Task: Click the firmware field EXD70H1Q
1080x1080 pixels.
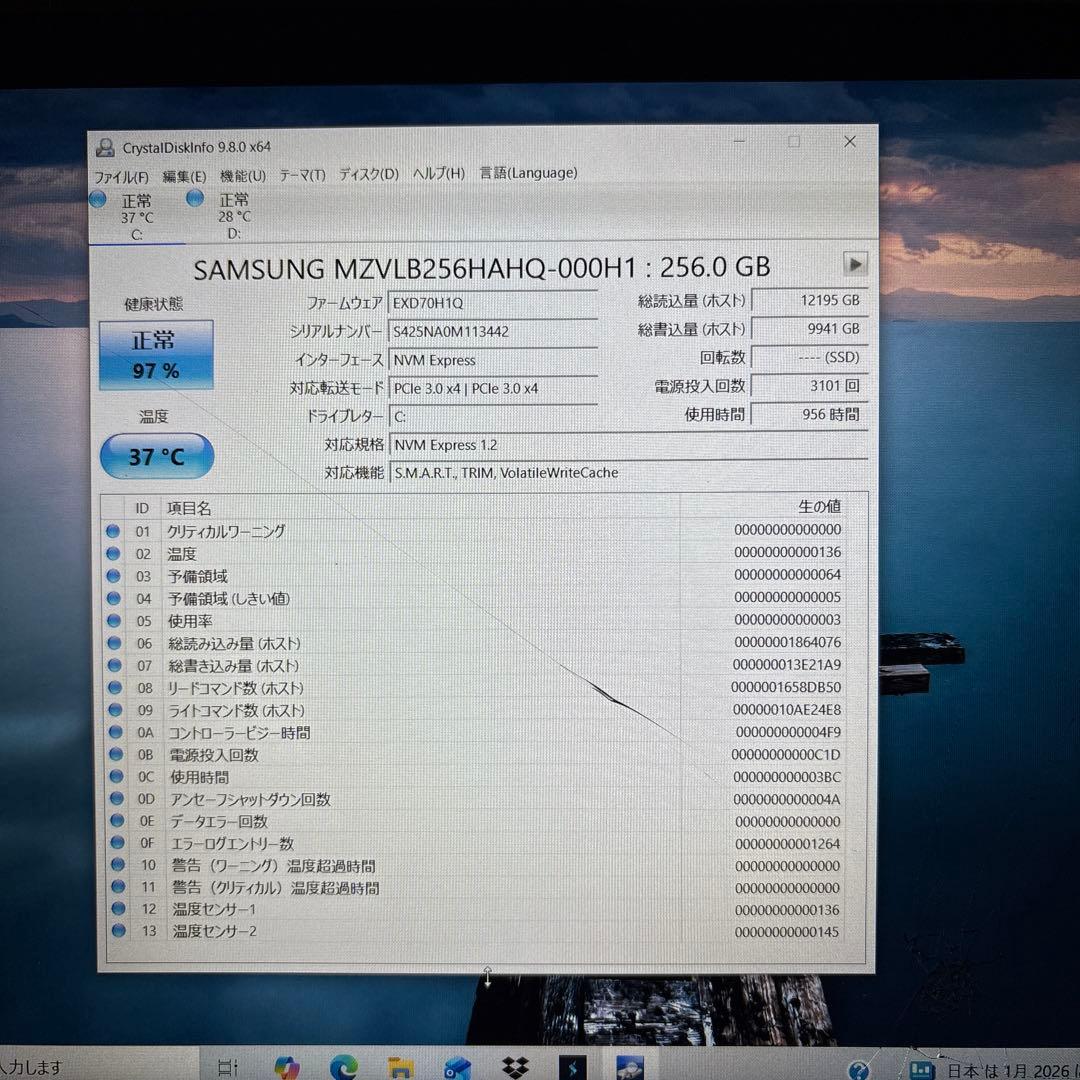Action: tap(492, 303)
